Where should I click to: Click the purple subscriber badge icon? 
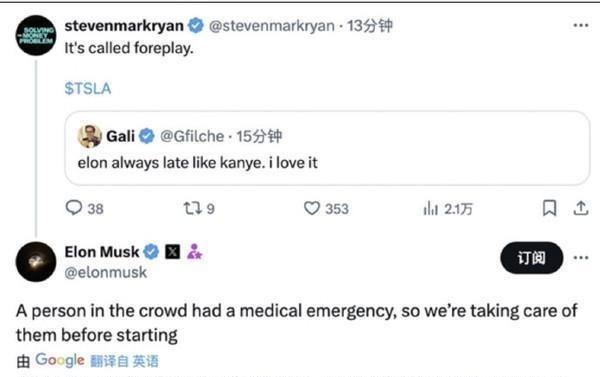tap(195, 252)
